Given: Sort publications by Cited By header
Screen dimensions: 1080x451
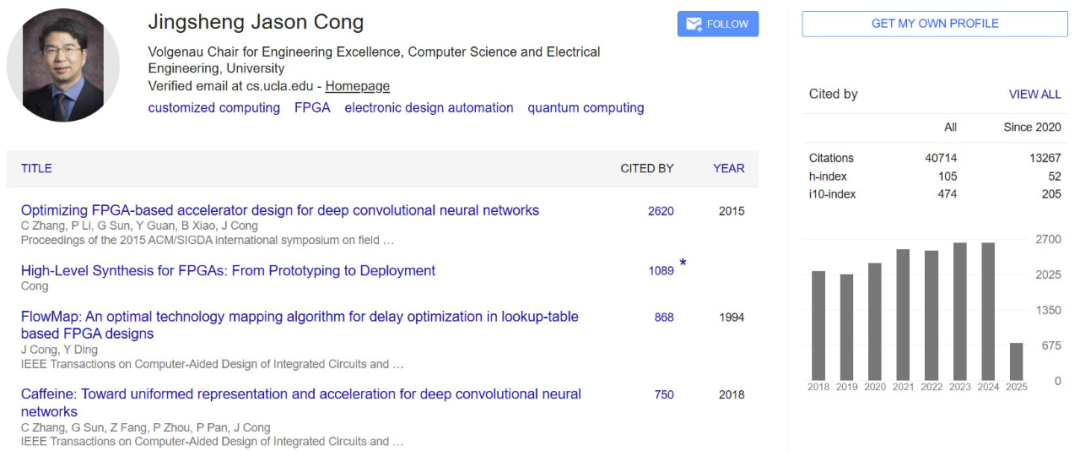Looking at the screenshot, I should 647,168.
